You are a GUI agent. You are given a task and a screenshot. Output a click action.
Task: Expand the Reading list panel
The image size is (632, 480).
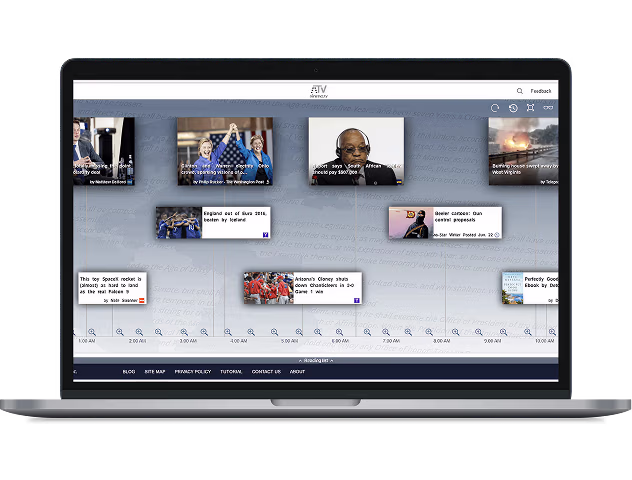[316, 360]
